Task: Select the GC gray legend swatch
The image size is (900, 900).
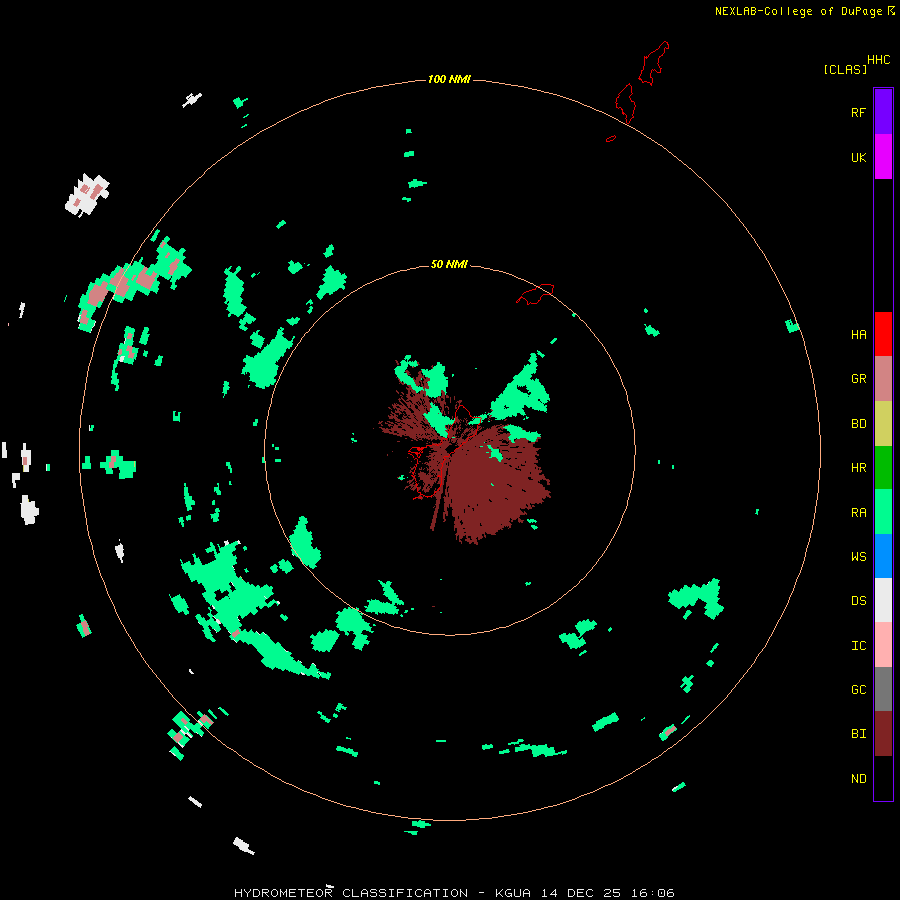Action: point(883,689)
